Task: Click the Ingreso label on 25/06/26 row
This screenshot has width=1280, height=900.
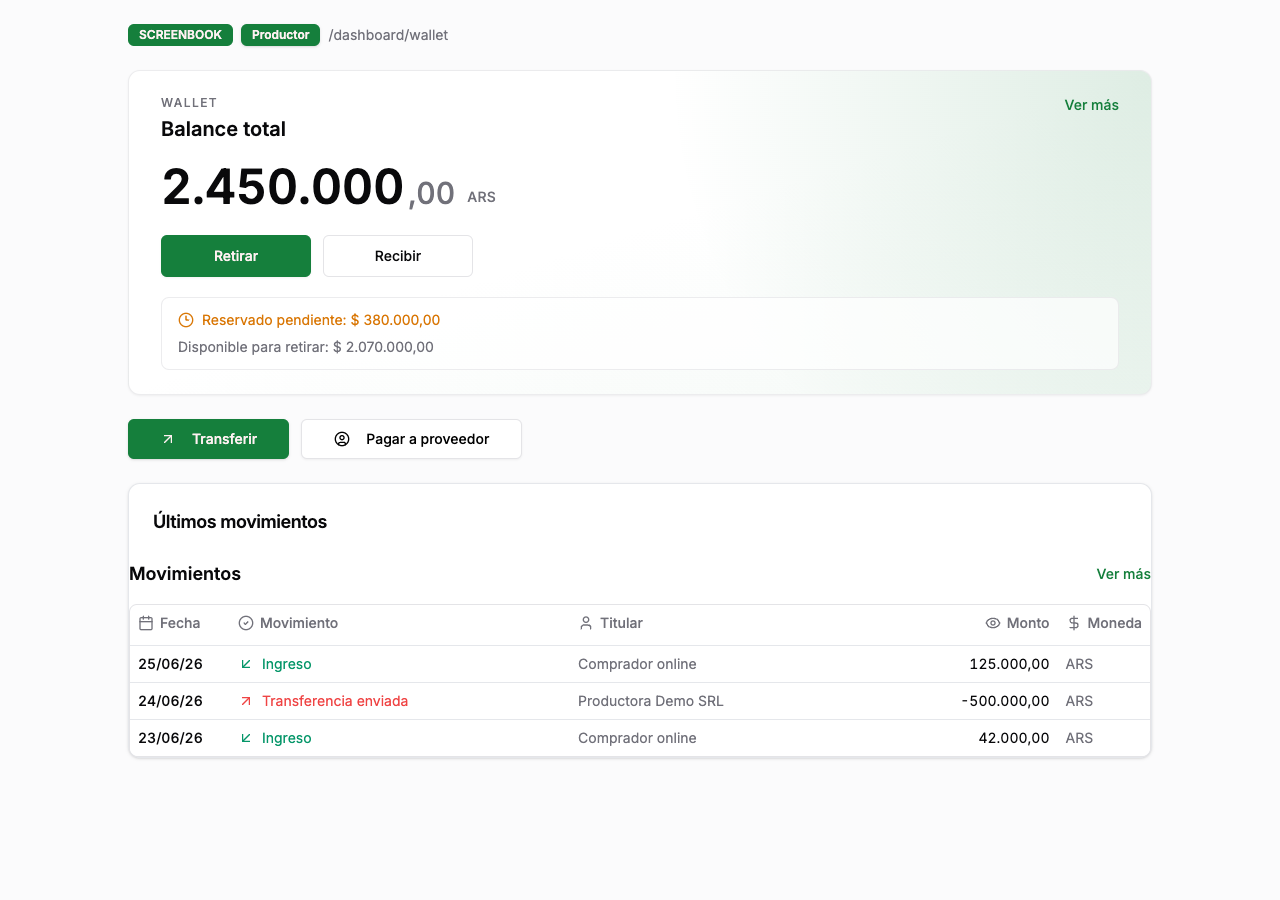Action: click(287, 664)
